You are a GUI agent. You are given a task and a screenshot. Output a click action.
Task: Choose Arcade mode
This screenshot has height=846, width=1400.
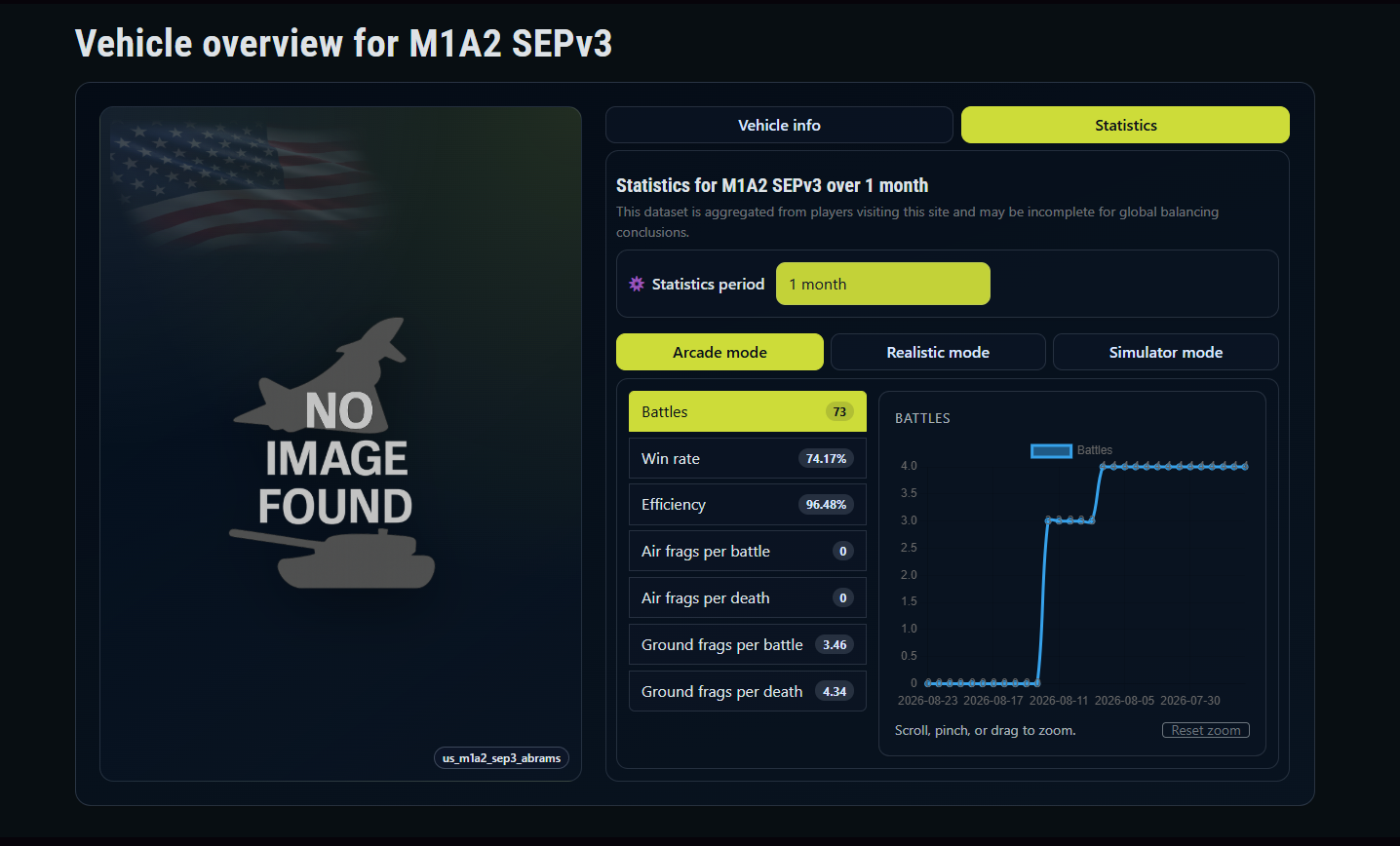click(x=719, y=352)
